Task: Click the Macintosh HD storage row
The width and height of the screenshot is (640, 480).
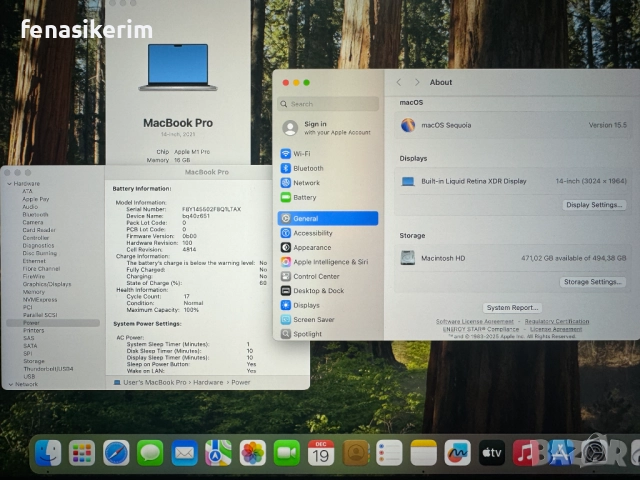Action: (x=513, y=258)
